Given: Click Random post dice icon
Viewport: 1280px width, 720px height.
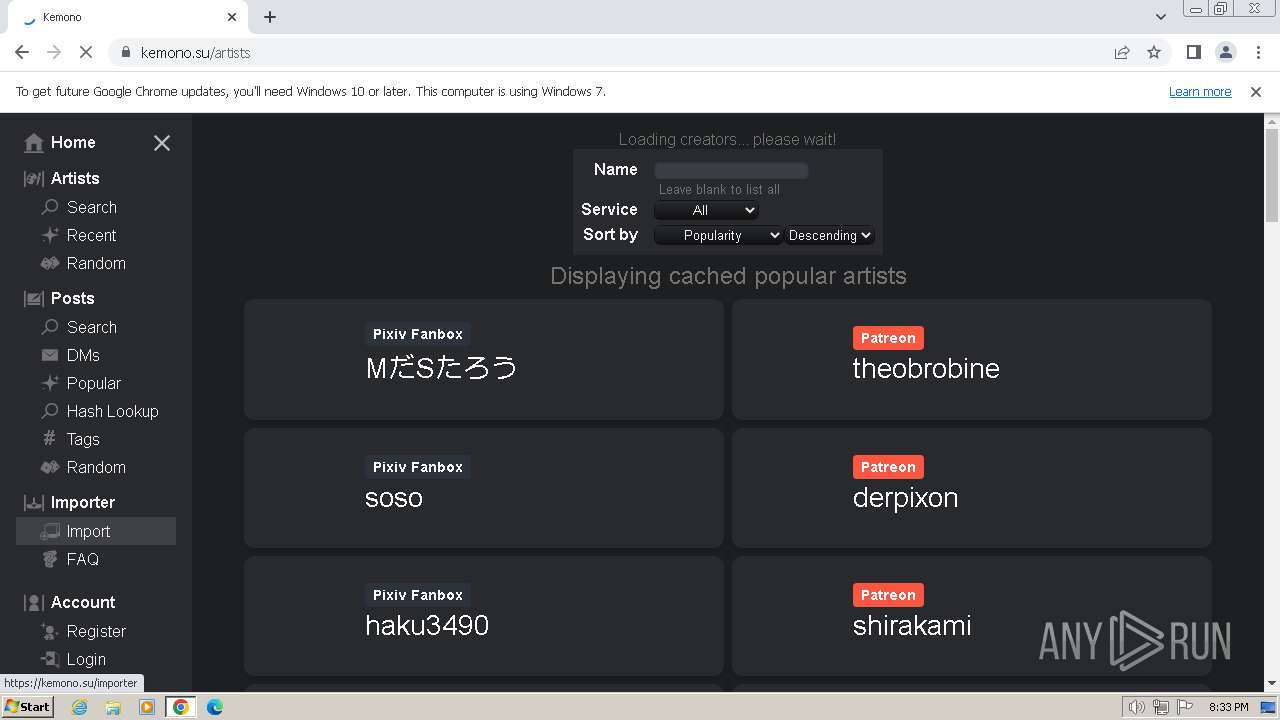Looking at the screenshot, I should (x=50, y=467).
